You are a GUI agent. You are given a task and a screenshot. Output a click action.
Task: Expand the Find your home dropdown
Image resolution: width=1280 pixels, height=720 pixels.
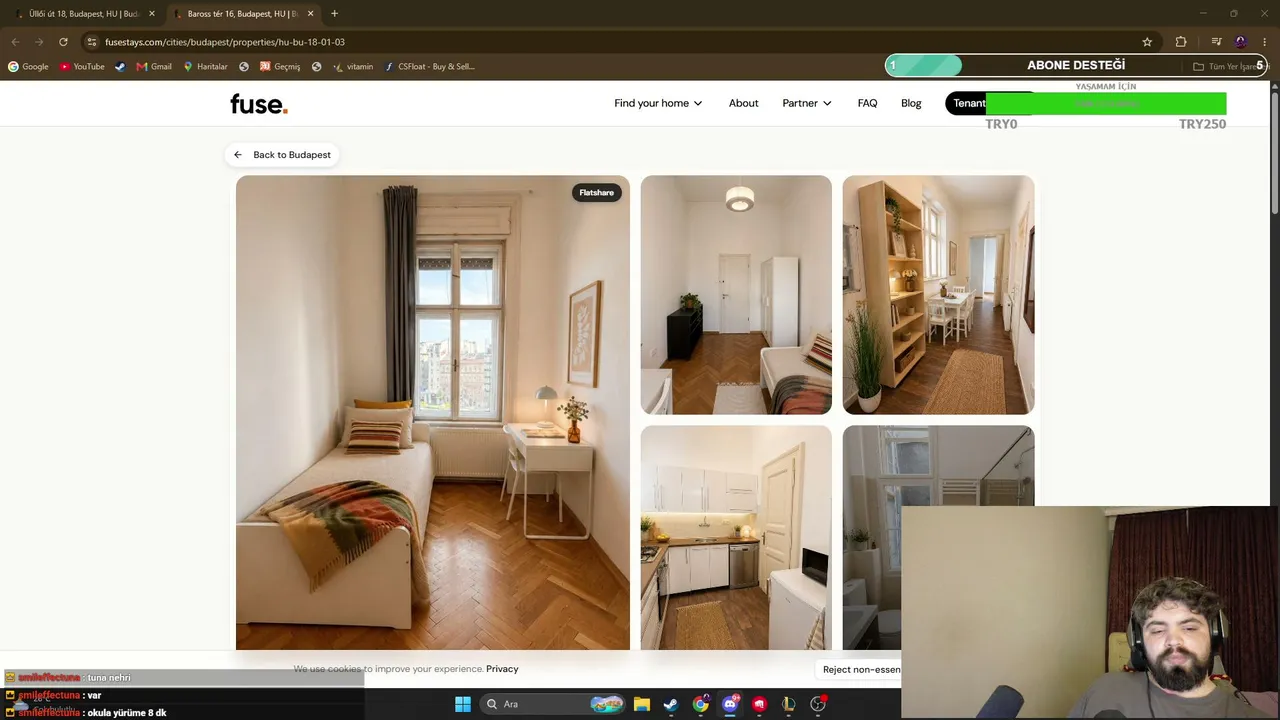(658, 103)
